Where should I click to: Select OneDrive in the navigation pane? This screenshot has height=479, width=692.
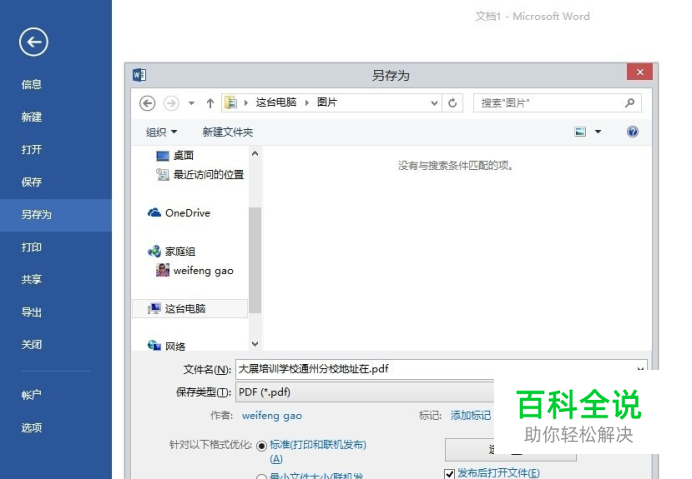tap(188, 213)
